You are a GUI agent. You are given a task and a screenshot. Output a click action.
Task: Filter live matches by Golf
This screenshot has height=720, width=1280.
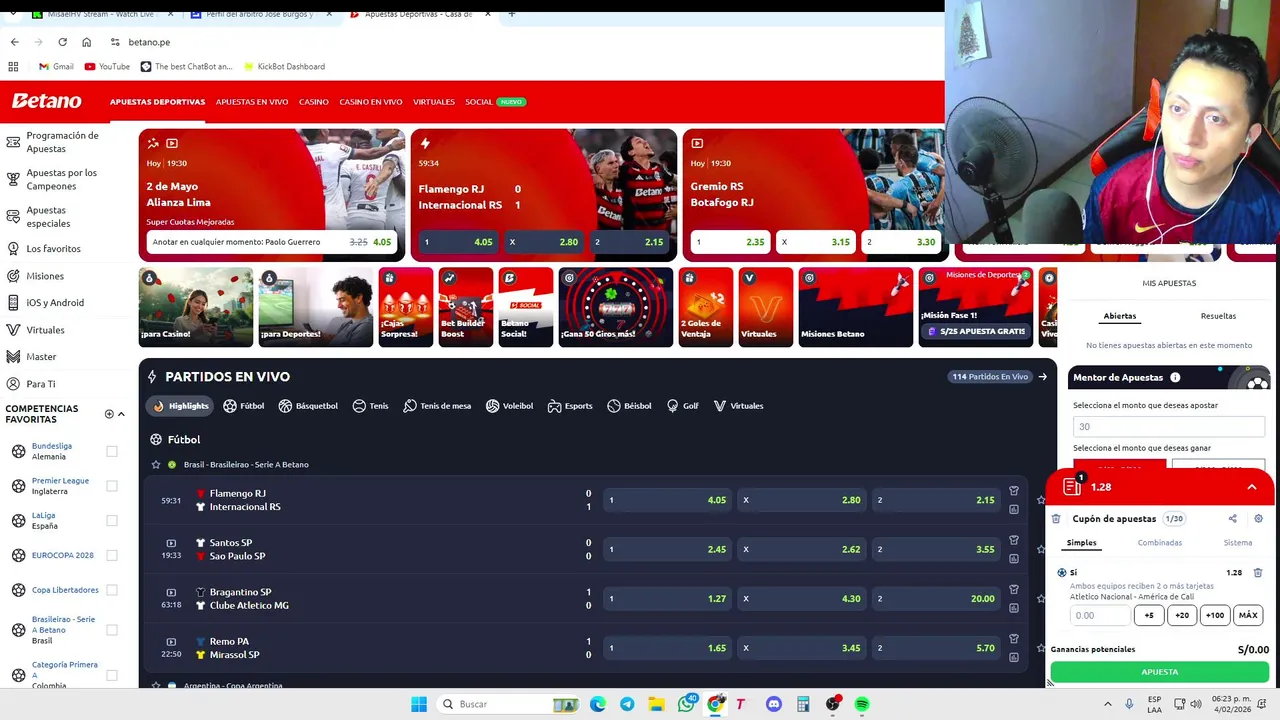coord(682,406)
